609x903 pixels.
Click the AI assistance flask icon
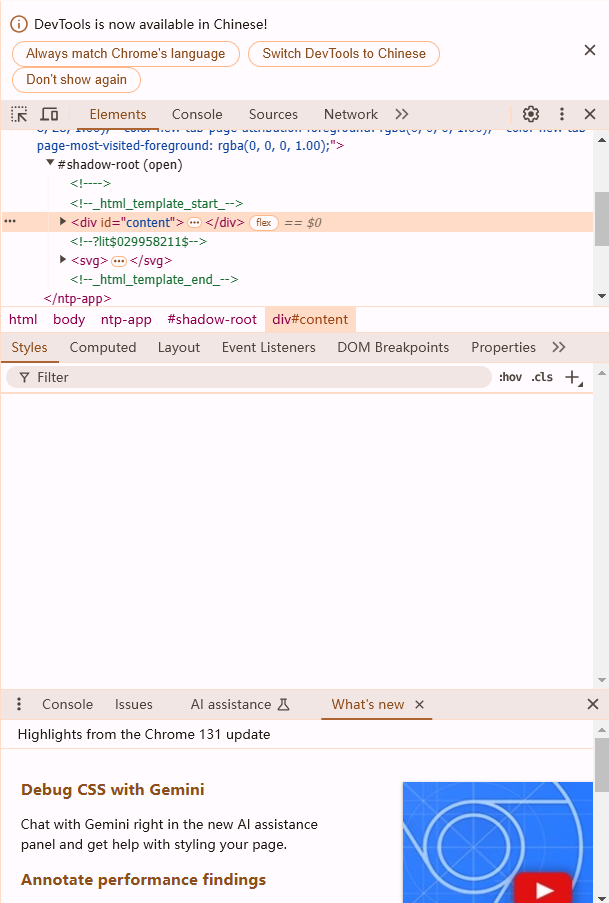(x=283, y=704)
